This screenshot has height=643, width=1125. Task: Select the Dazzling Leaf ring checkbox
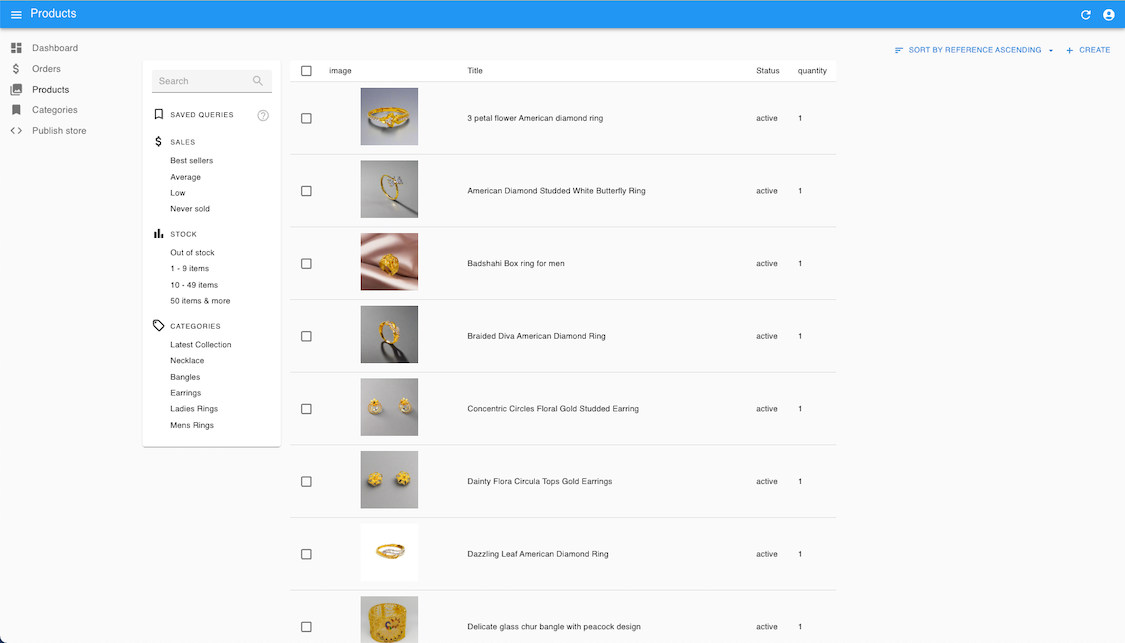[x=306, y=554]
